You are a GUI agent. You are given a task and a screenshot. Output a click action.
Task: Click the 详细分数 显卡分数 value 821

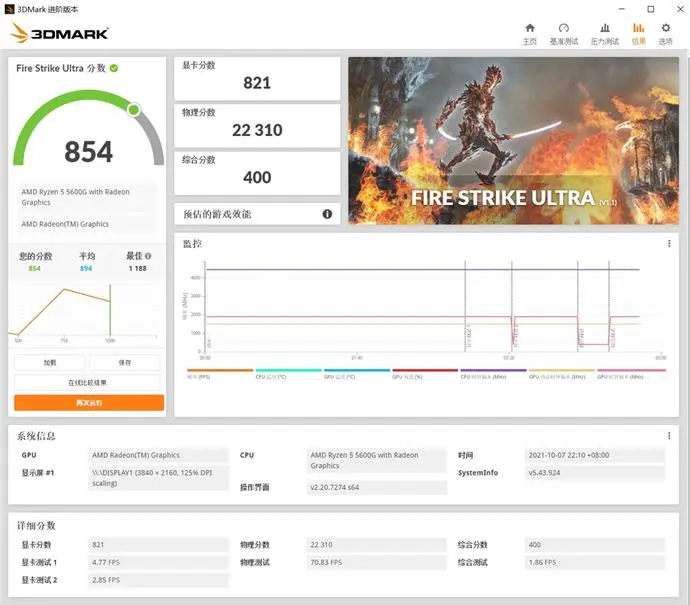158,545
